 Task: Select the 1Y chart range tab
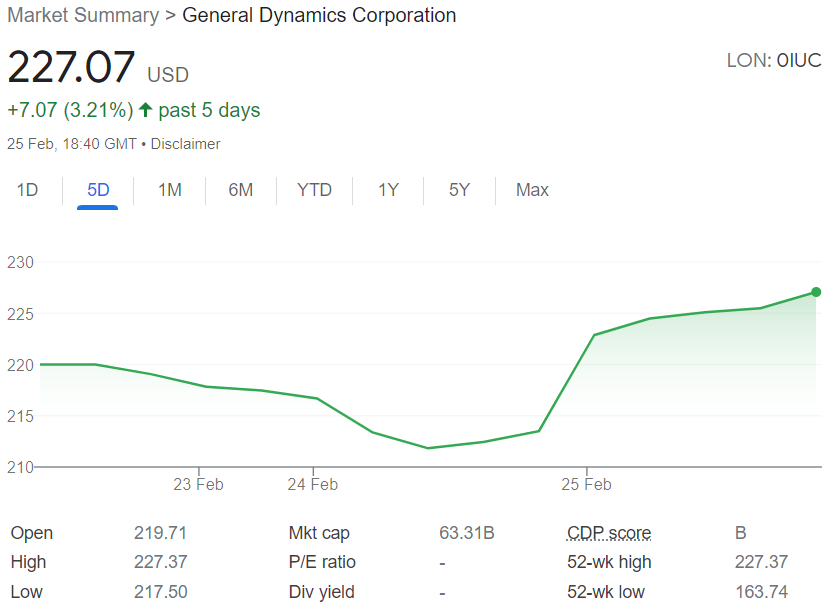click(x=388, y=189)
